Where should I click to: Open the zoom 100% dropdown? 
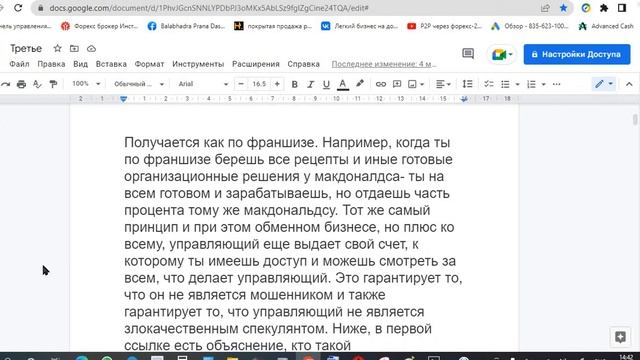coord(86,84)
